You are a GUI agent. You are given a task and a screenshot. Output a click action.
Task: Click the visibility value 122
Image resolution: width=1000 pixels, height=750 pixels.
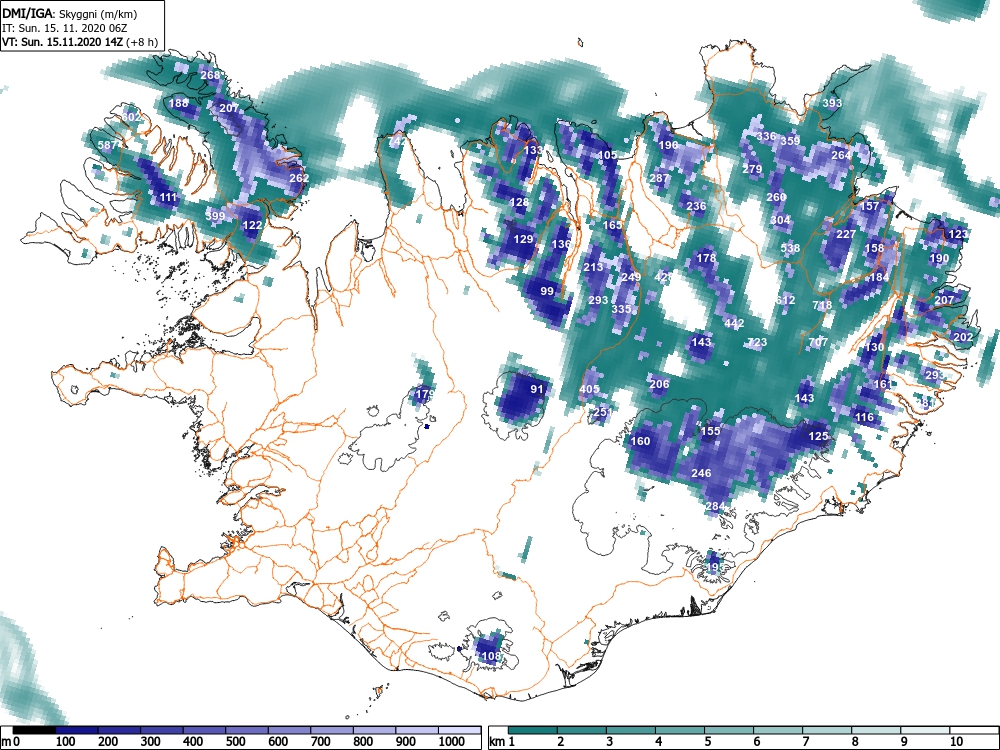252,224
